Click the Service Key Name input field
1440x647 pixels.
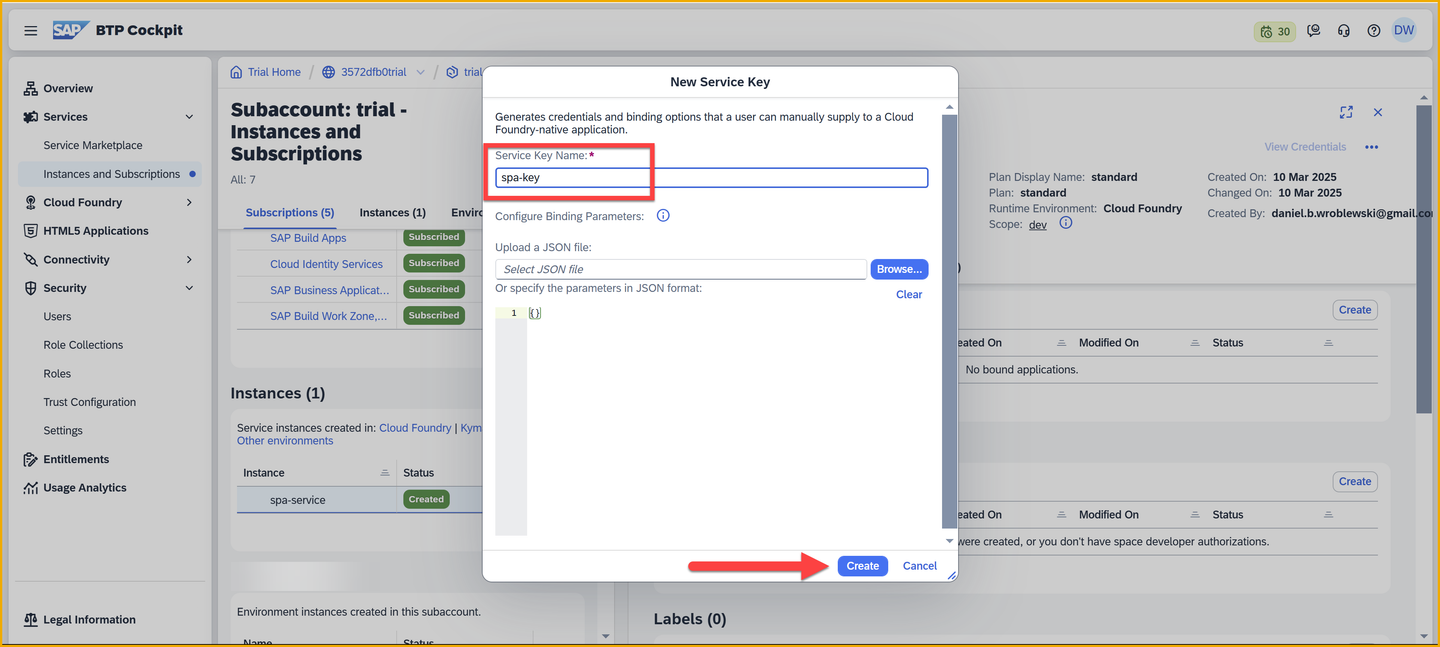click(712, 178)
